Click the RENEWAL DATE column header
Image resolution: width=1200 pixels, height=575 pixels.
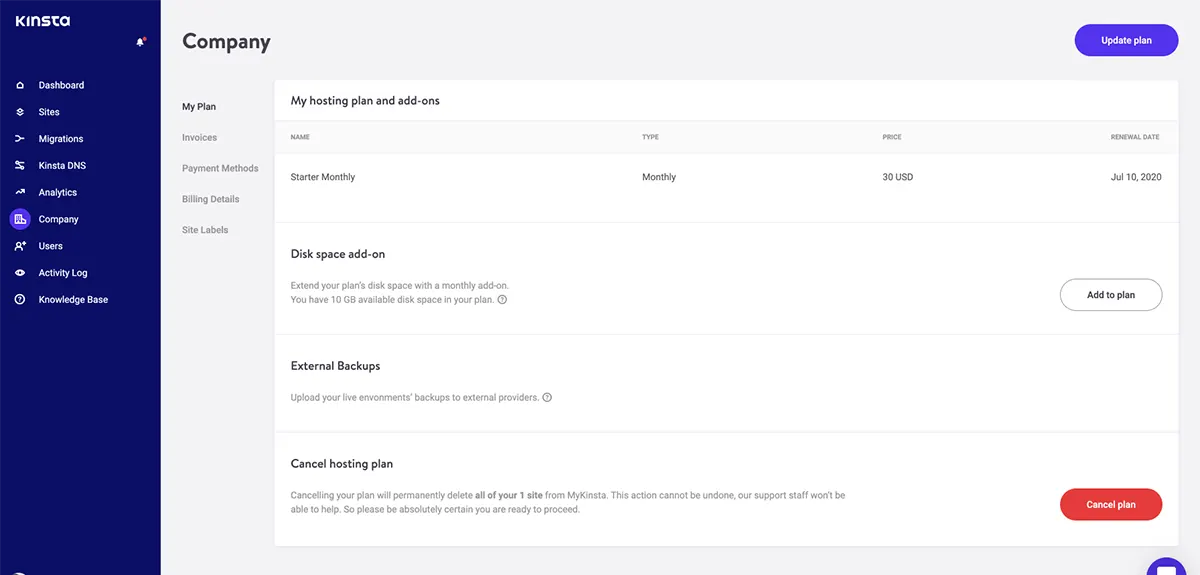click(1135, 137)
